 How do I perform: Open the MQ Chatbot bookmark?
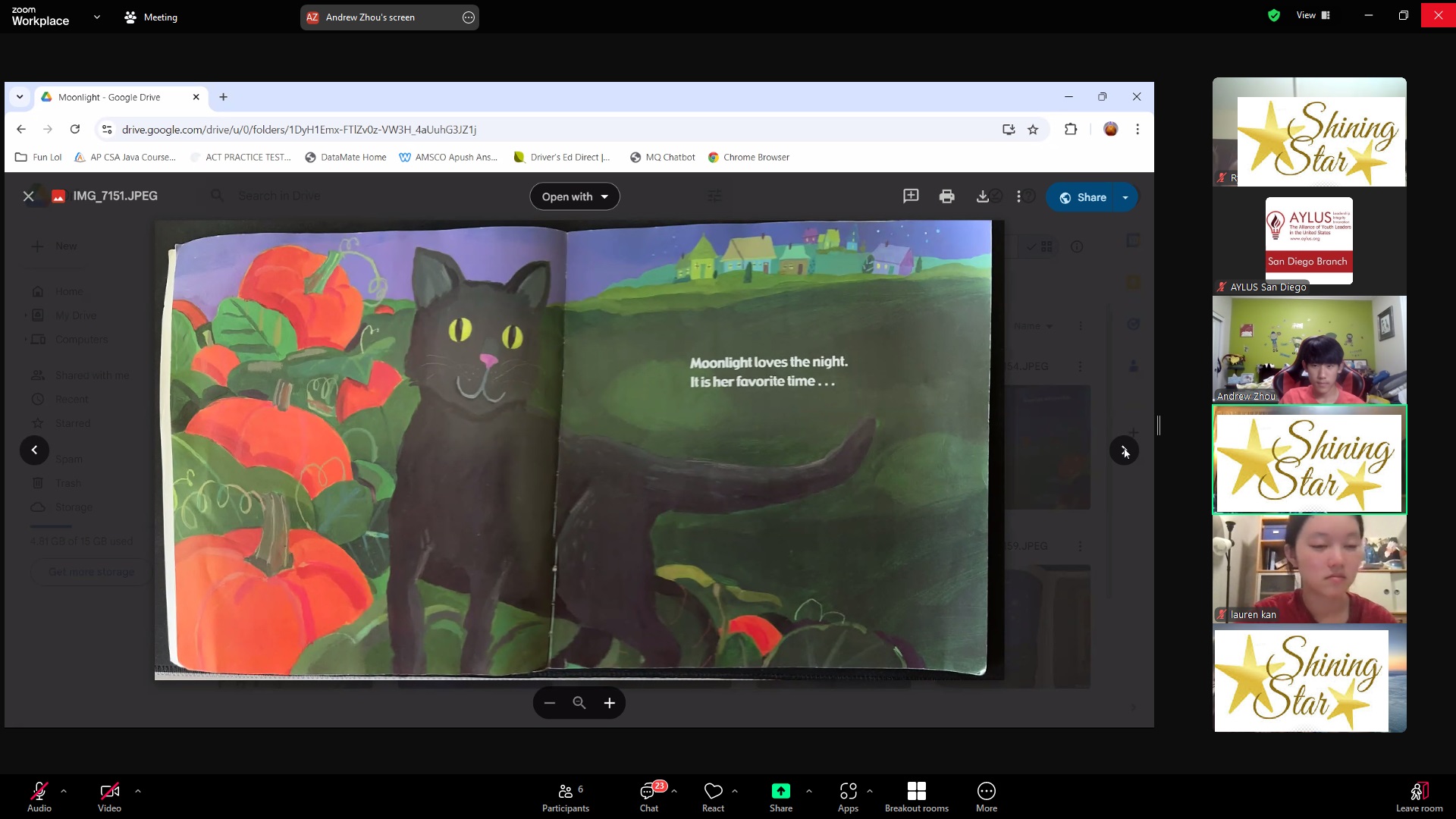[662, 157]
